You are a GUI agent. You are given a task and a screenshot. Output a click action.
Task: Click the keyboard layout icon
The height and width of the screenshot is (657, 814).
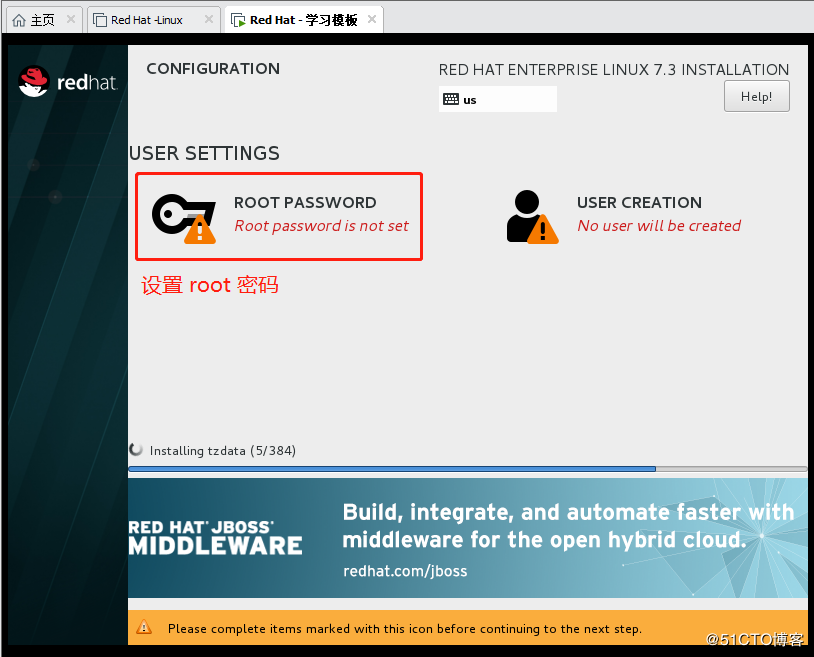[x=451, y=99]
